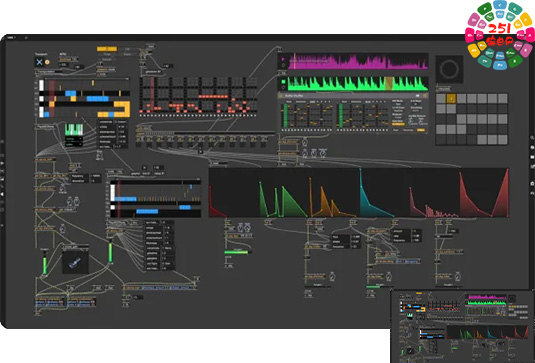Click inside the magenta waveform display

click(x=358, y=61)
